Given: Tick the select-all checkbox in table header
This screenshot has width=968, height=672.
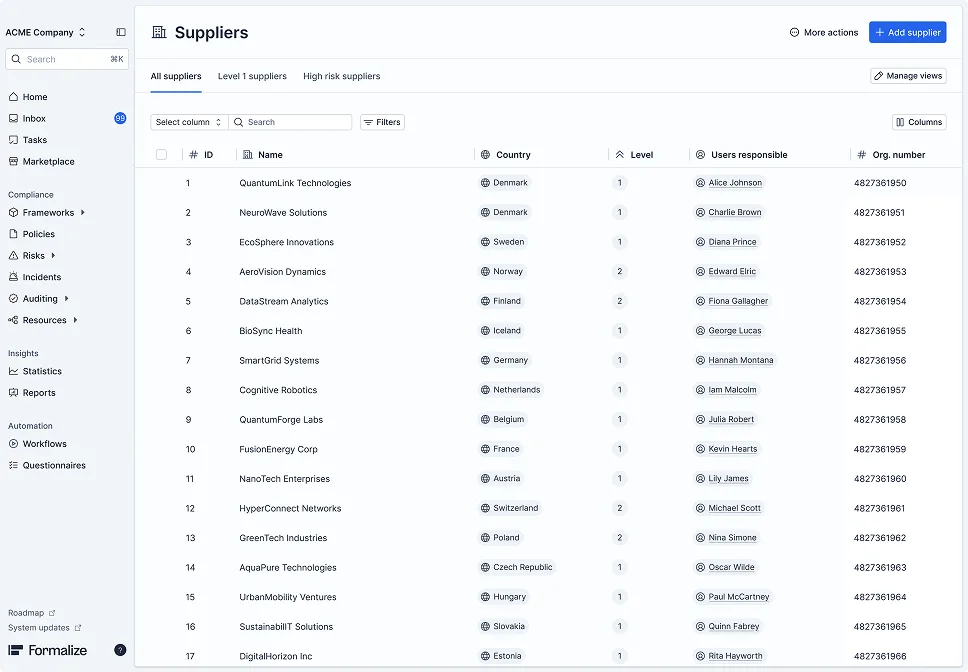Looking at the screenshot, I should click(x=161, y=155).
